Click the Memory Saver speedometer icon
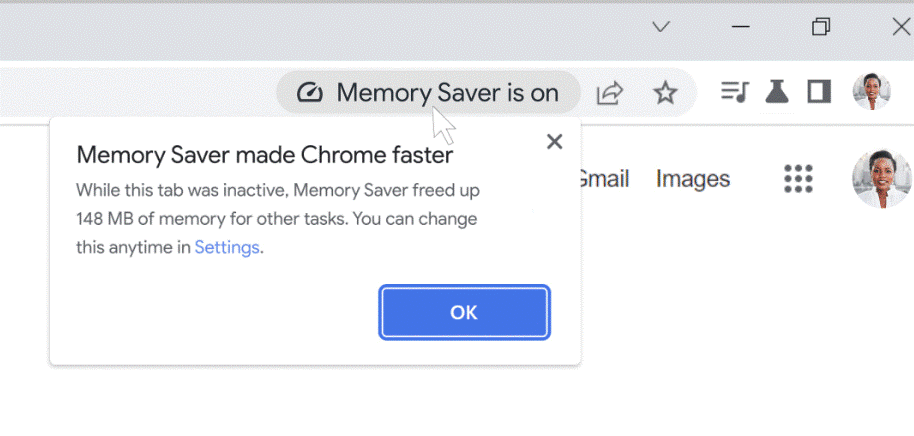The height and width of the screenshot is (436, 914). [x=310, y=93]
